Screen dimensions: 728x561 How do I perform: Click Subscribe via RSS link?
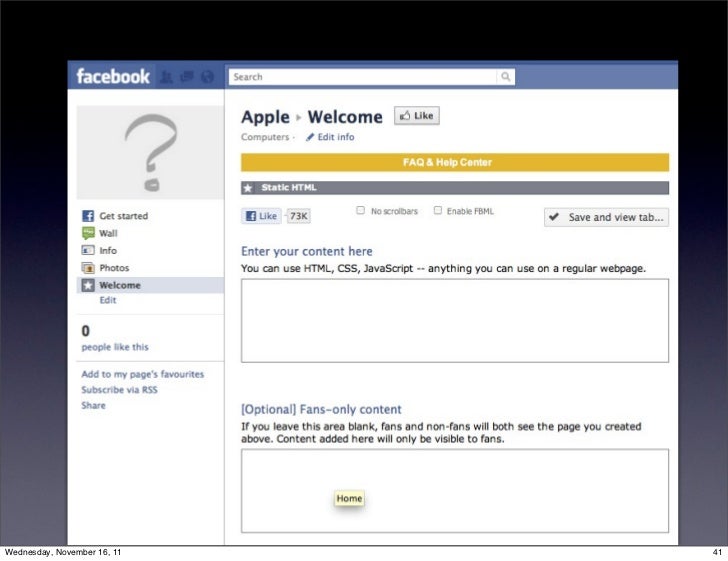pos(119,390)
